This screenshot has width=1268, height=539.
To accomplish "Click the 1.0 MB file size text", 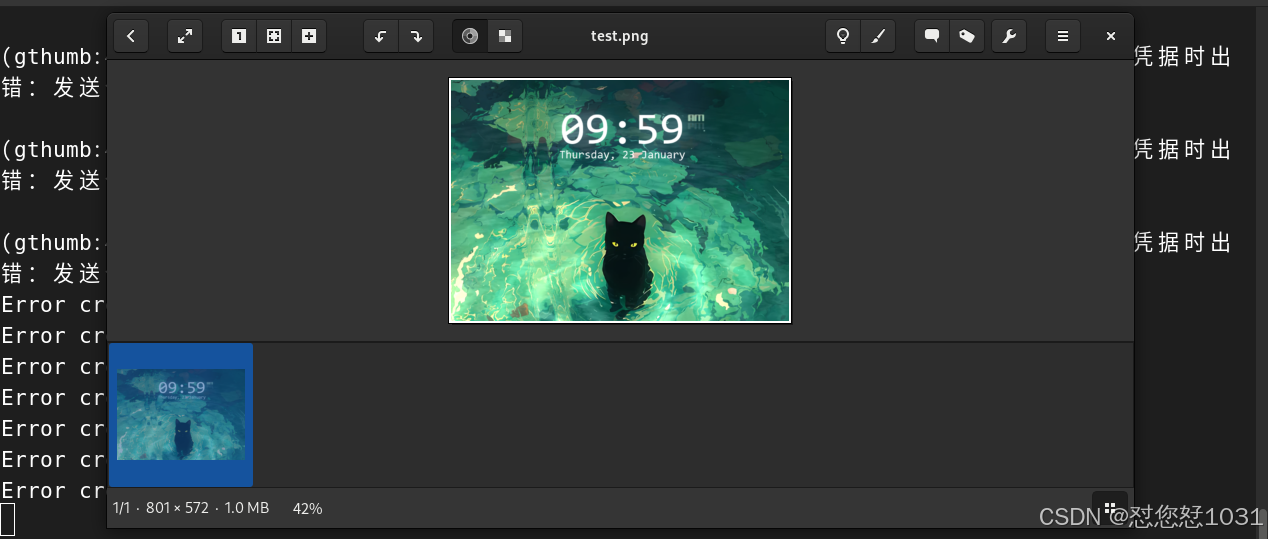I will (247, 508).
